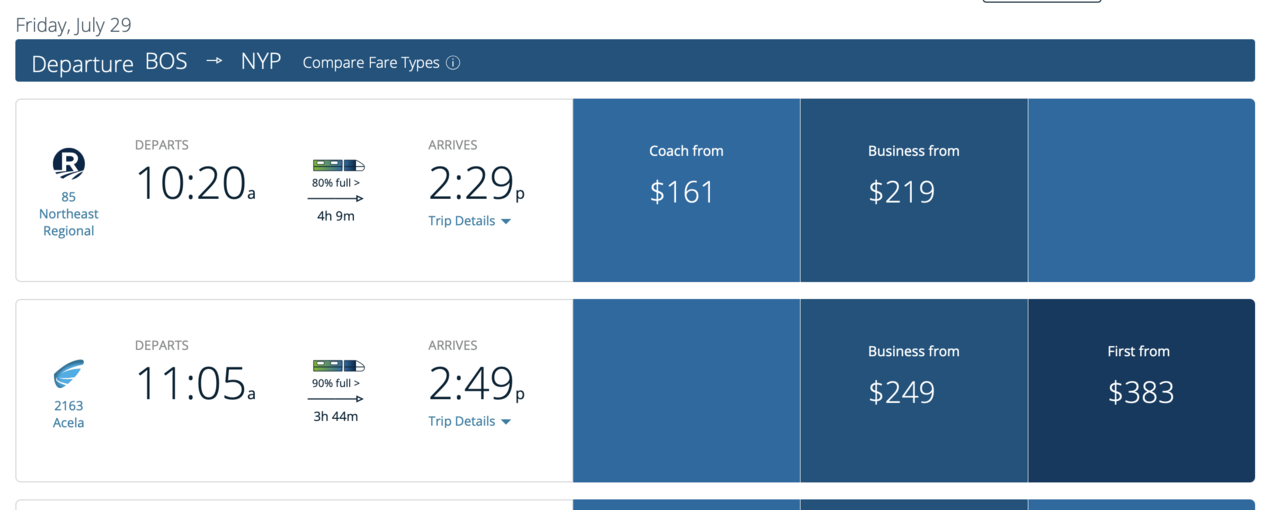Click the empty fare cell for Northeast Regional
Image resolution: width=1280 pixels, height=510 pixels.
click(x=1140, y=190)
